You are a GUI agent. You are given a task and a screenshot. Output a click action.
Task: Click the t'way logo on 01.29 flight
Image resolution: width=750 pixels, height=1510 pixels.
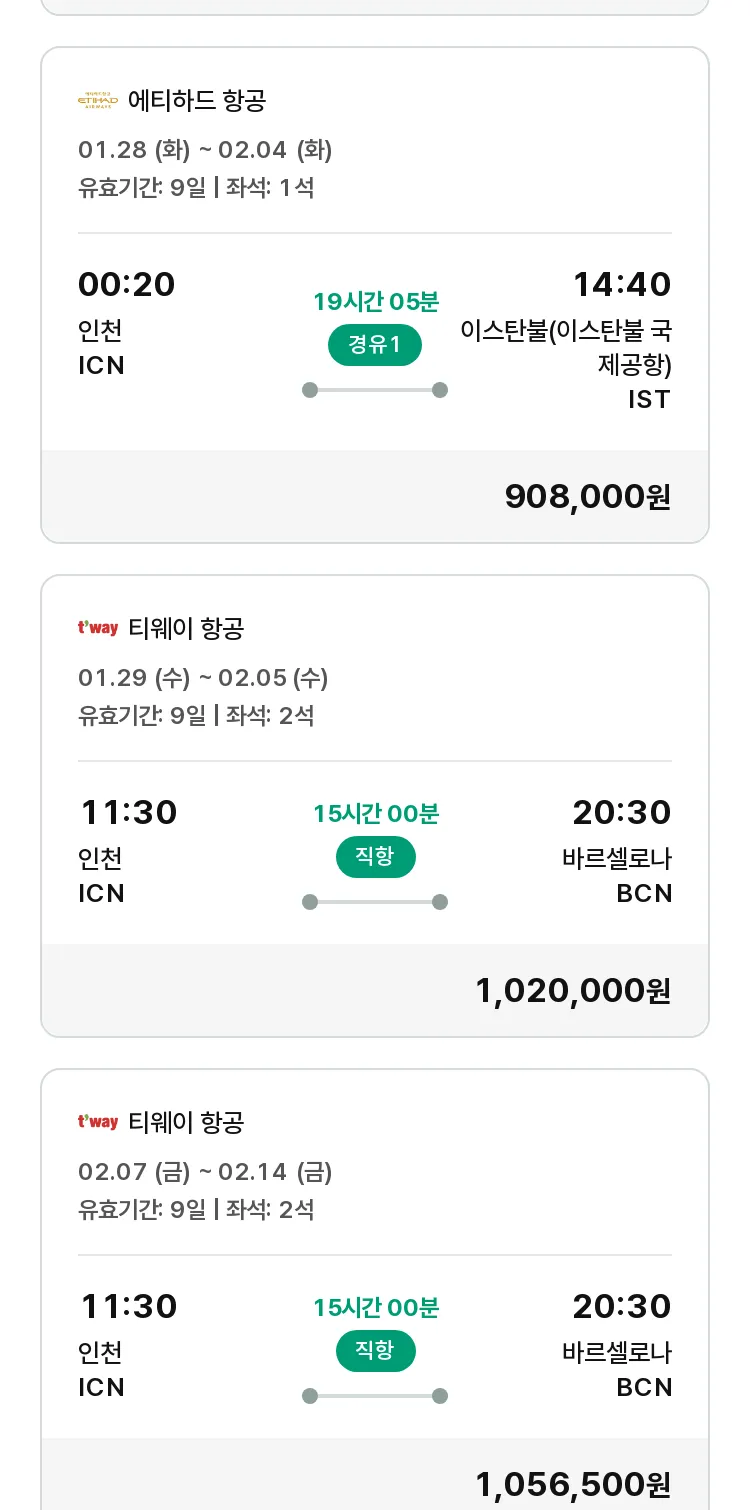point(98,628)
